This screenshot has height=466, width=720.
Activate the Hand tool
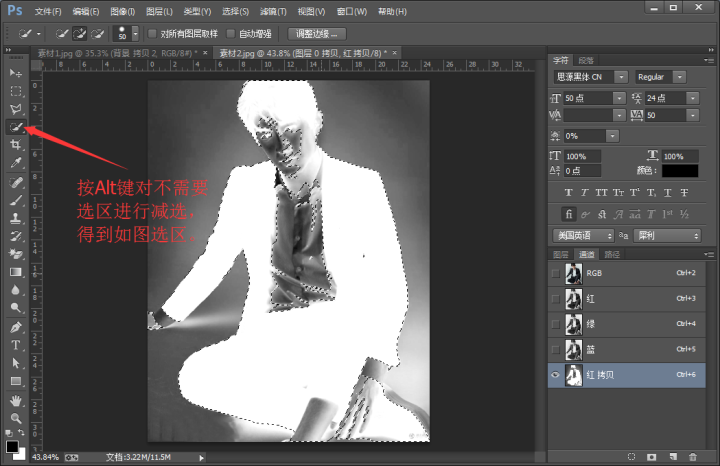pyautogui.click(x=16, y=400)
